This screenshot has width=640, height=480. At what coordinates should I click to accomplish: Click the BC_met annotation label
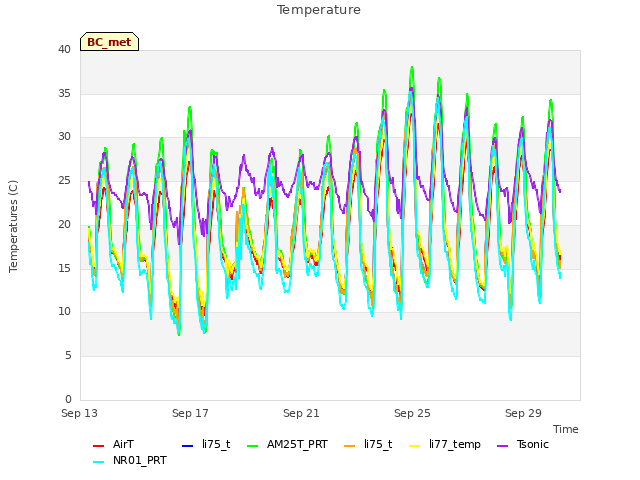click(109, 42)
